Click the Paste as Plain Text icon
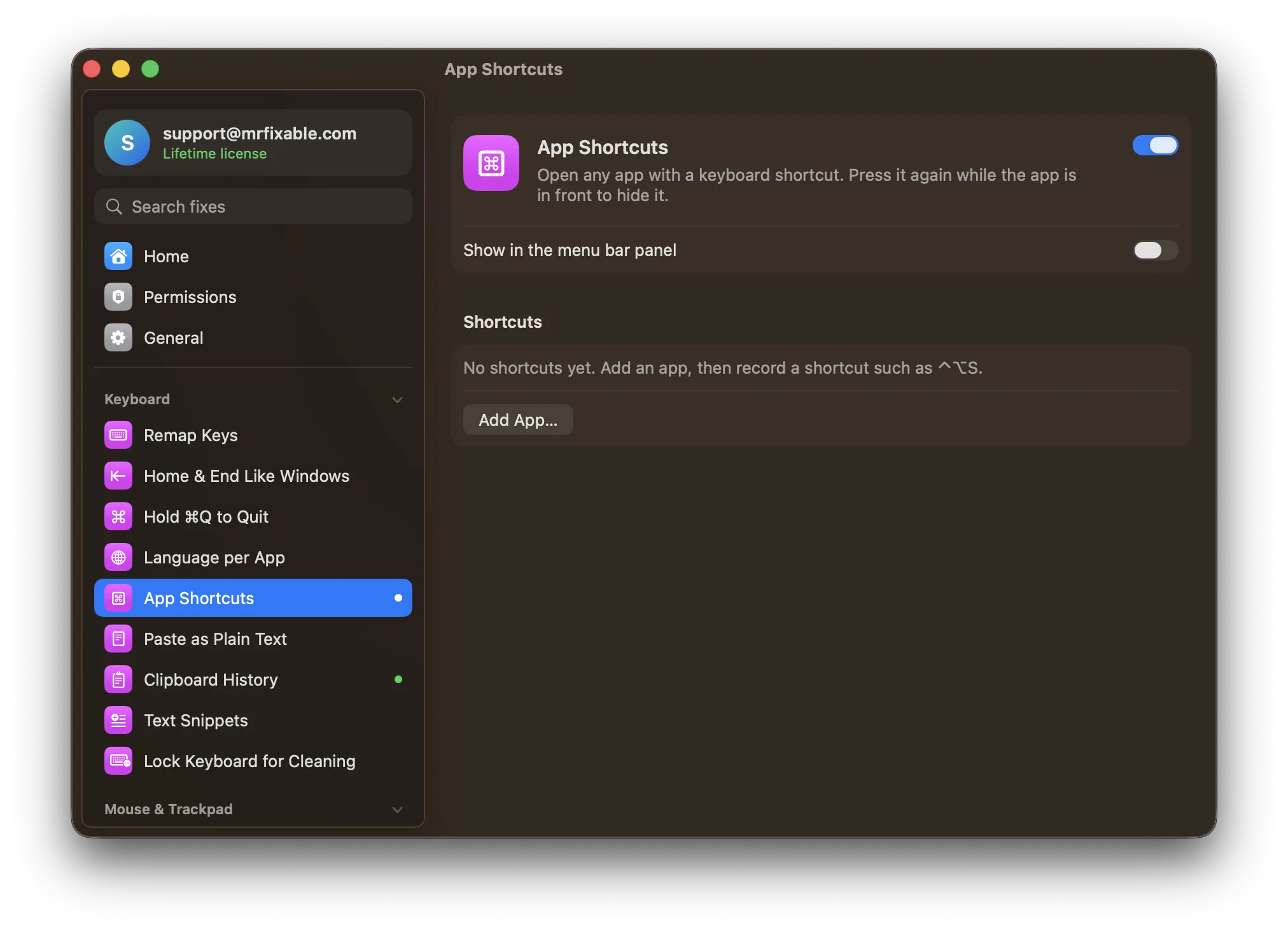 click(118, 639)
